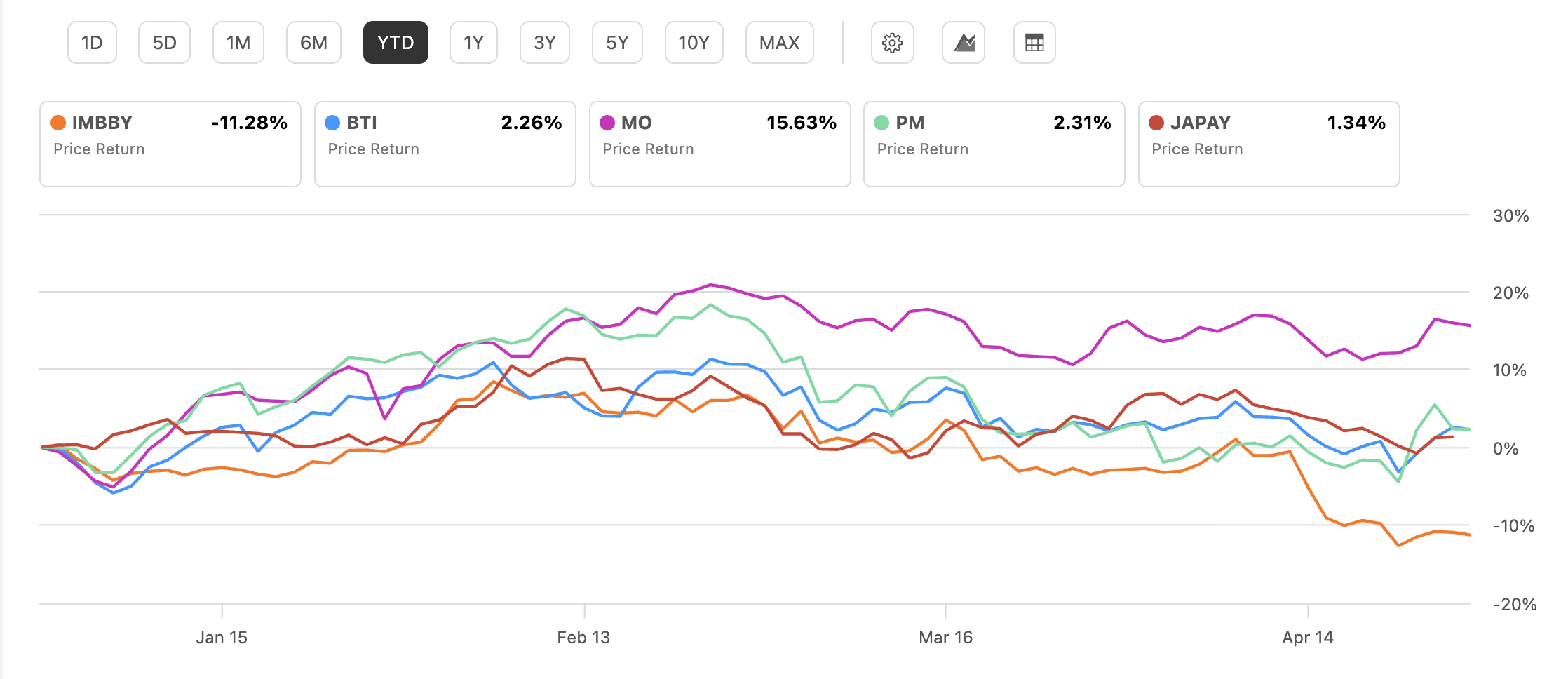Switch to the 3Y range
Viewport: 1568px width, 679px height.
[x=545, y=43]
